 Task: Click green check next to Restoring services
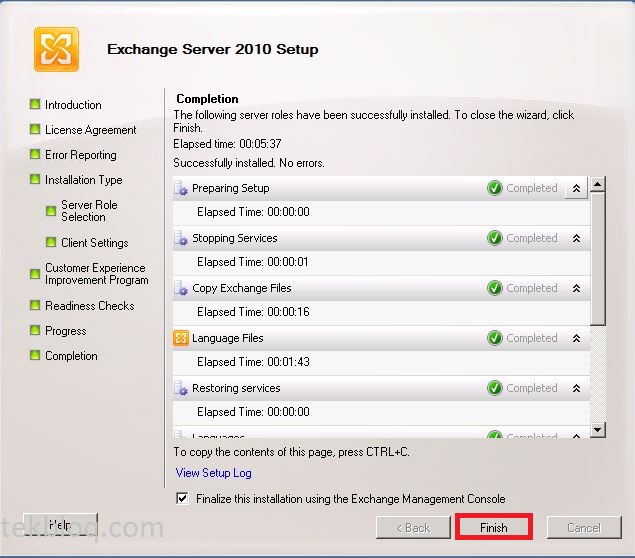click(x=494, y=388)
